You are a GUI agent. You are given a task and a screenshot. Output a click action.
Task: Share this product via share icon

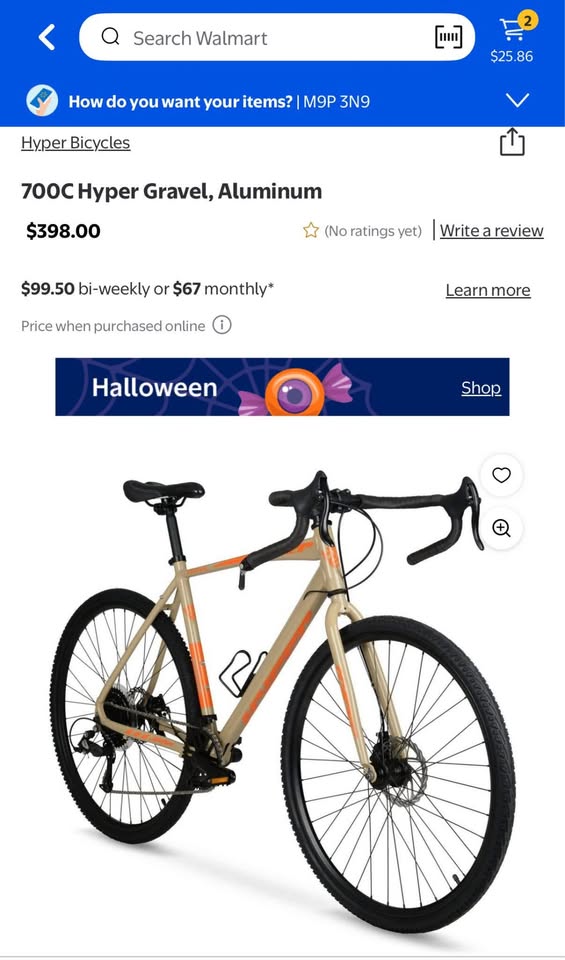pyautogui.click(x=512, y=142)
